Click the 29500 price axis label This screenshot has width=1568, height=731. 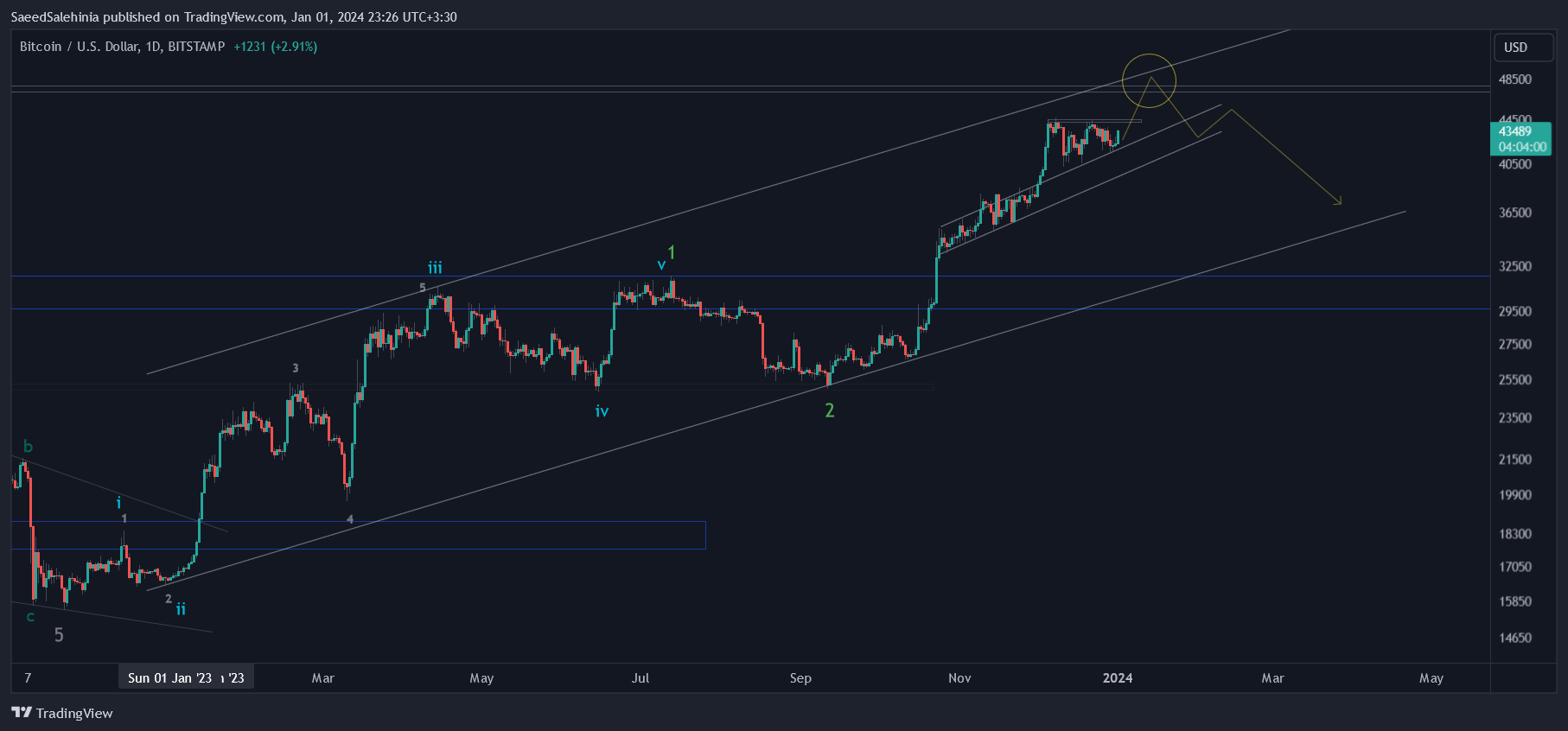1515,311
